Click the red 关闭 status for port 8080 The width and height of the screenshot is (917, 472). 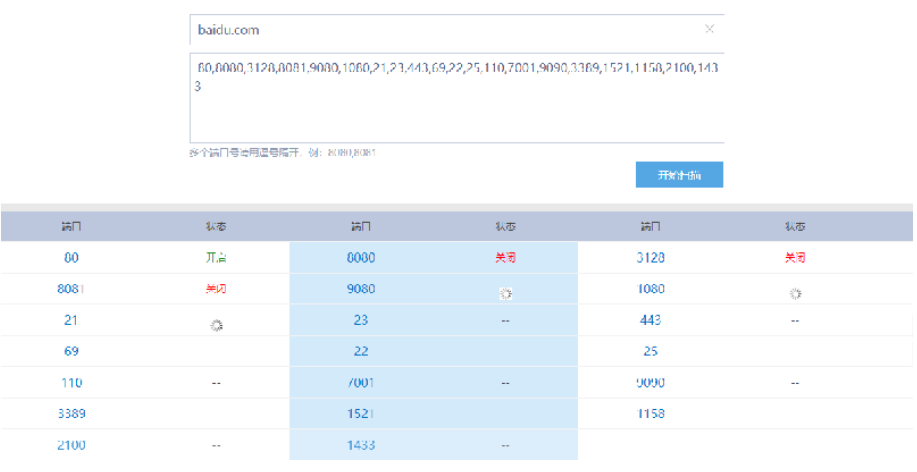[x=506, y=257]
